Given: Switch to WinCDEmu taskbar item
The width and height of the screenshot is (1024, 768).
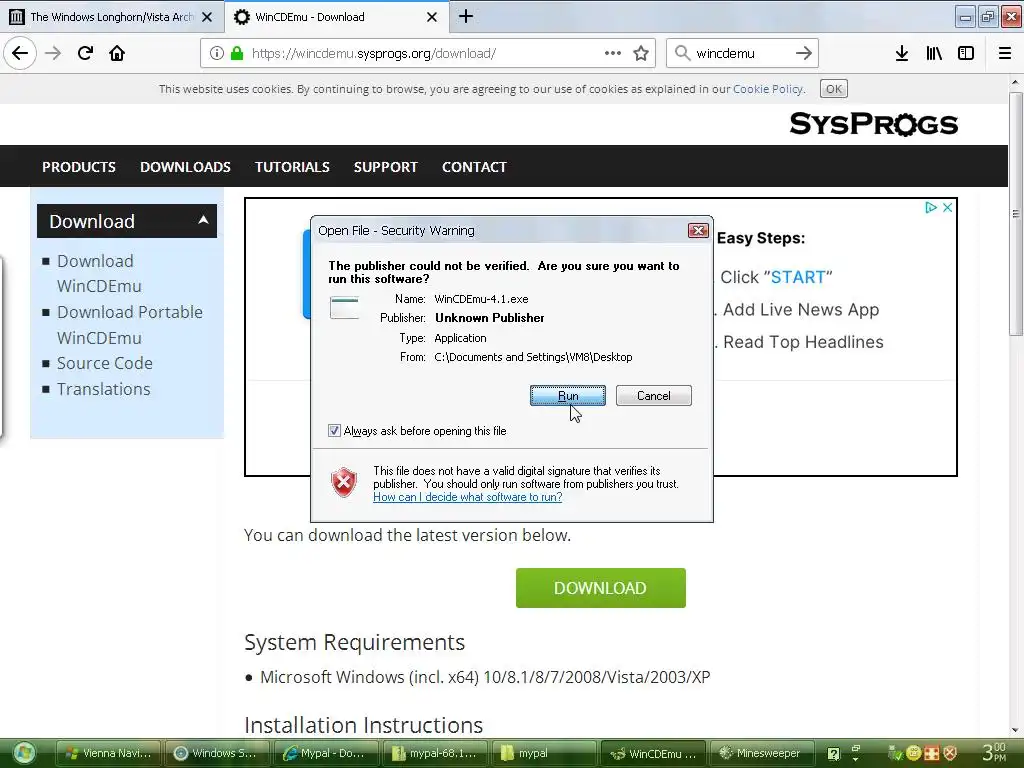Looking at the screenshot, I should point(653,754).
